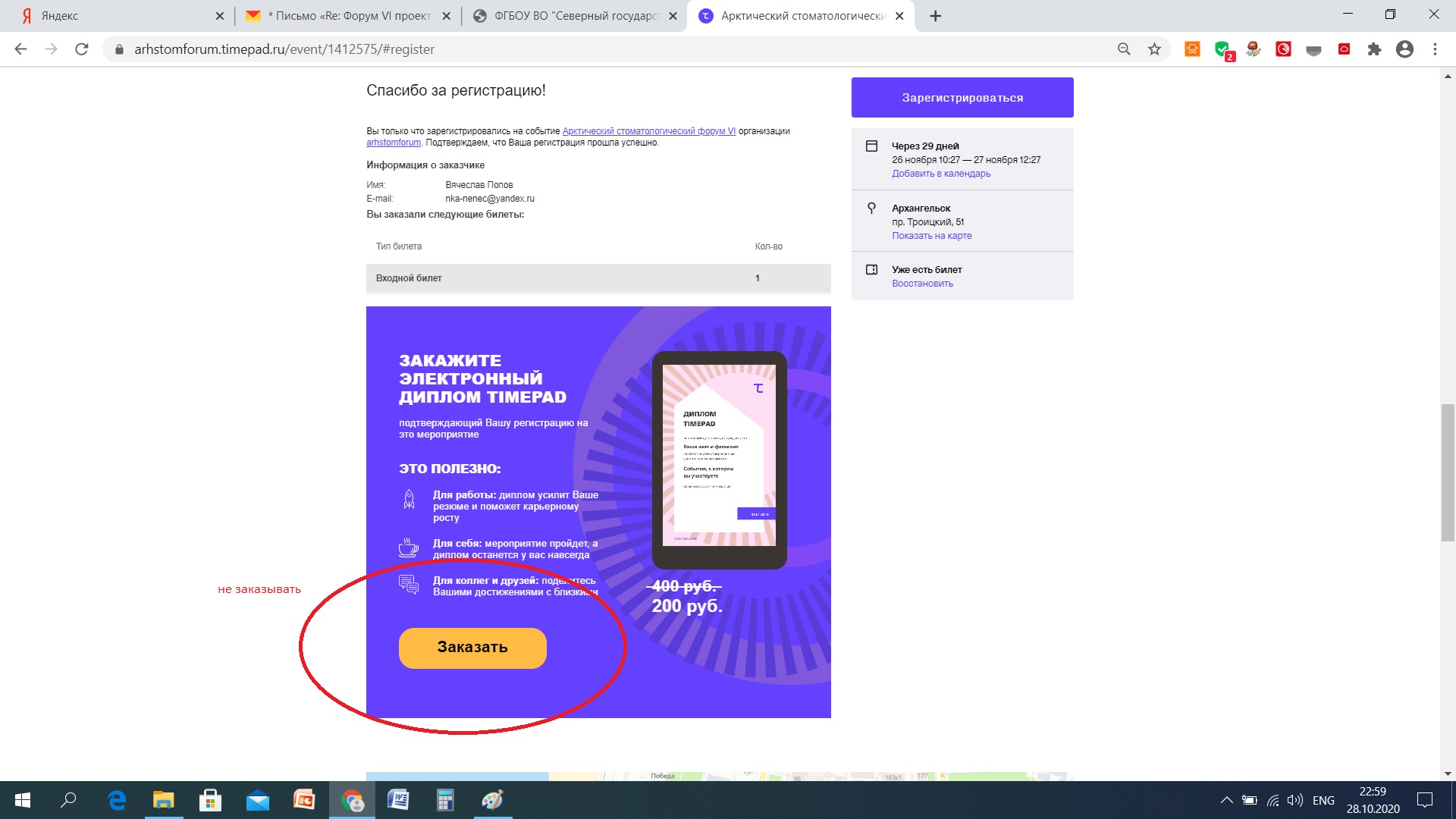The width and height of the screenshot is (1456, 819).
Task: Click the ticket icon near Уже есть билет
Action: click(871, 269)
